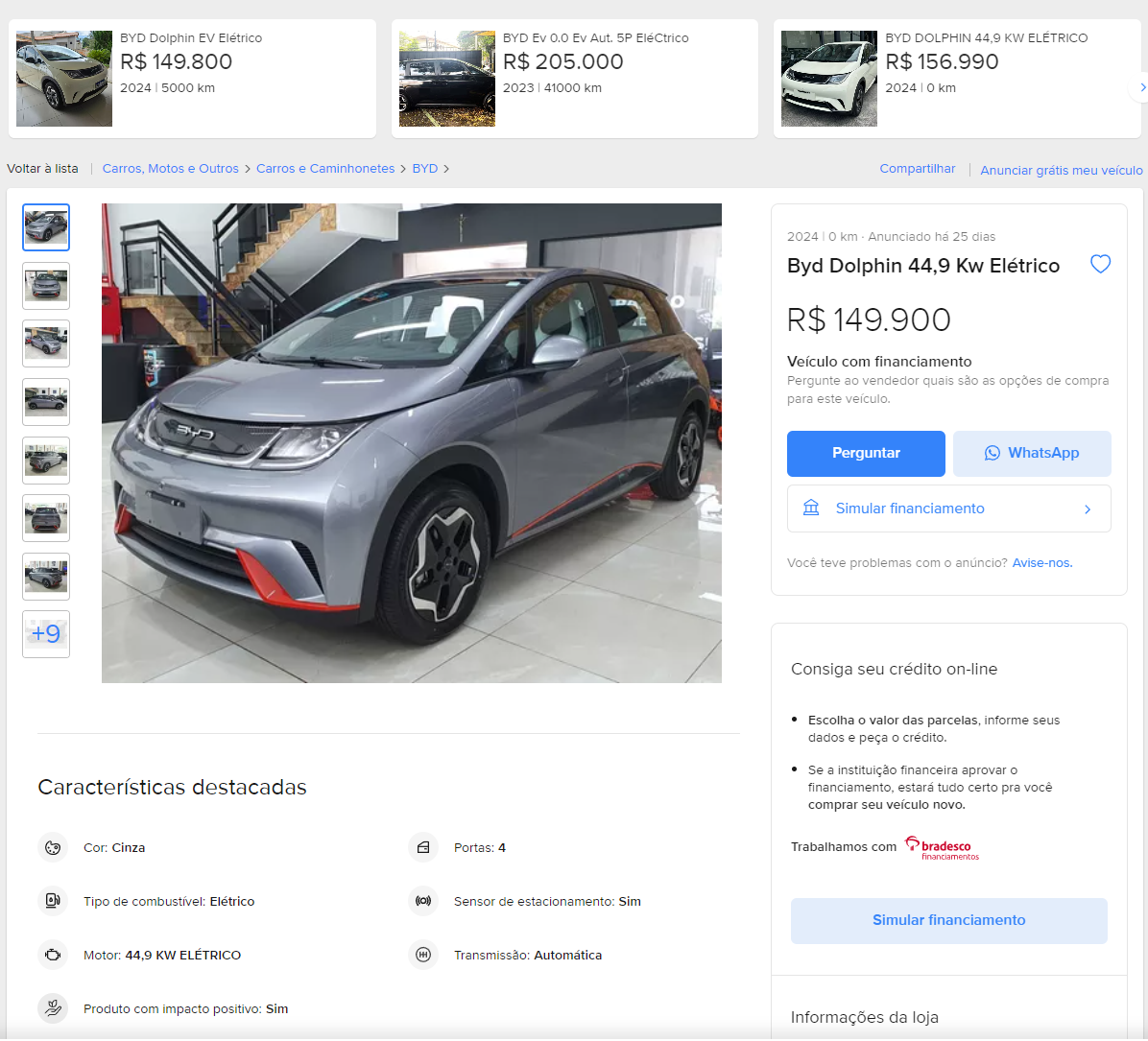The image size is (1148, 1041).
Task: Click the positive impact leaf icon
Action: point(53,1008)
